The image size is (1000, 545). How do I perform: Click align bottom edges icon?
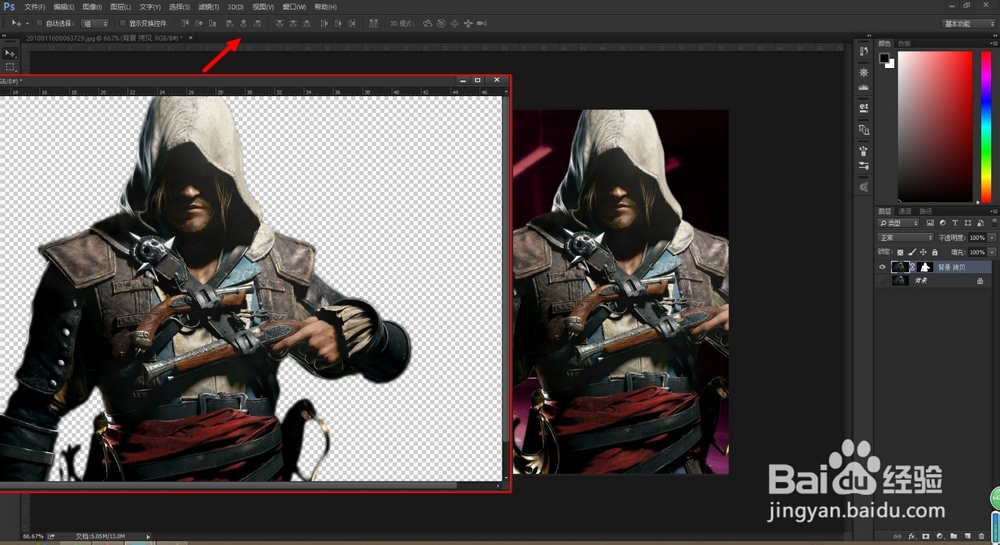tap(212, 23)
